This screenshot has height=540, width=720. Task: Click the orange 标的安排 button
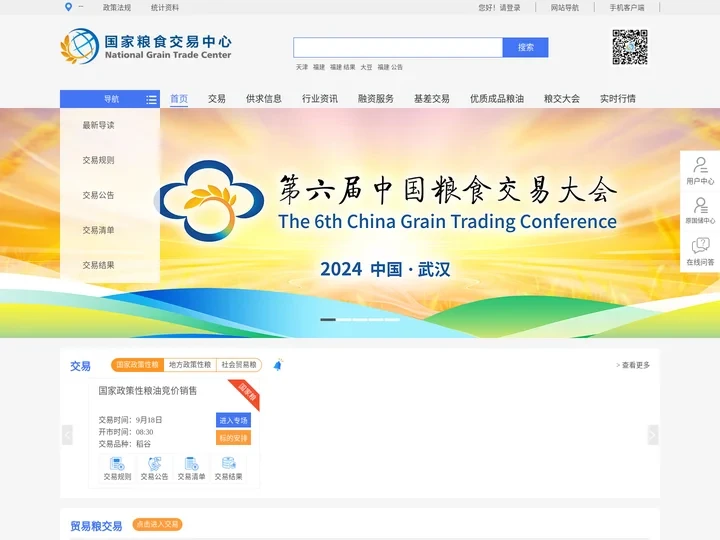(x=233, y=438)
